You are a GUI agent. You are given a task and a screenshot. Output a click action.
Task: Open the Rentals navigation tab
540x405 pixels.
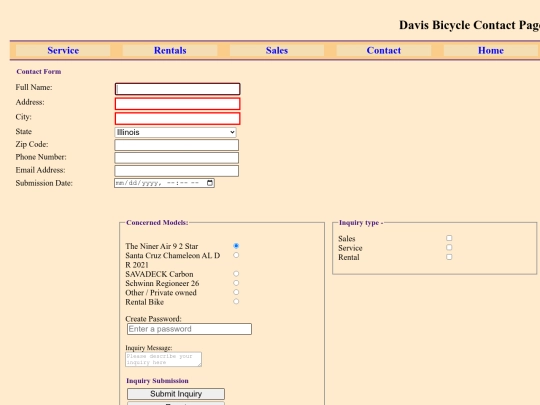[x=170, y=50]
